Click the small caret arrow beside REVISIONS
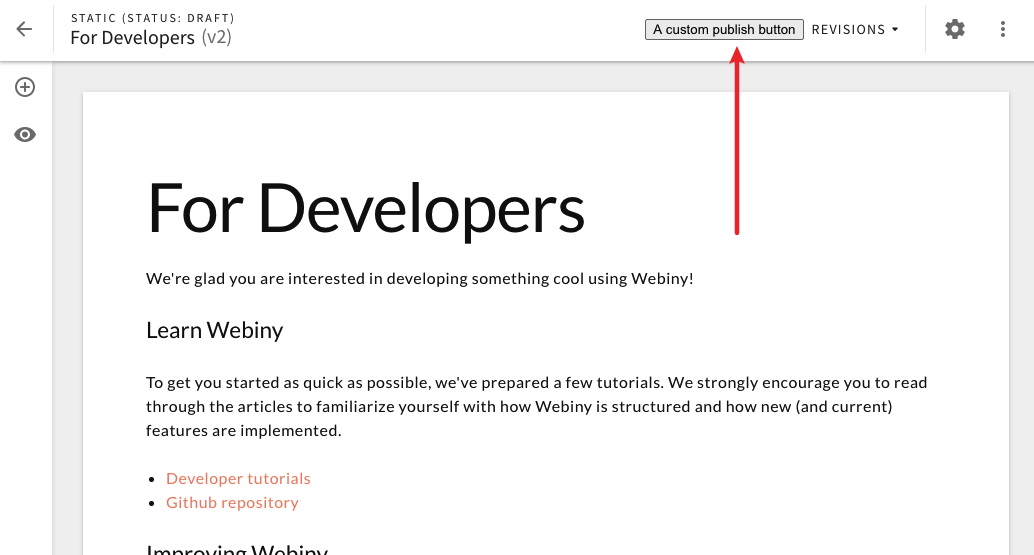The height and width of the screenshot is (555, 1034). pyautogui.click(x=895, y=30)
